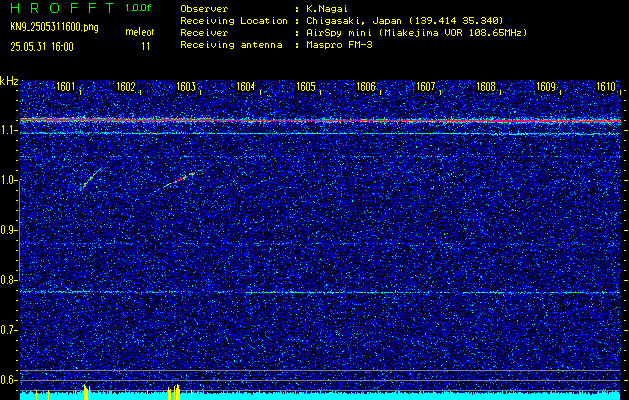Click the Receiving antenna label
This screenshot has height=400, width=629.
pyautogui.click(x=231, y=45)
